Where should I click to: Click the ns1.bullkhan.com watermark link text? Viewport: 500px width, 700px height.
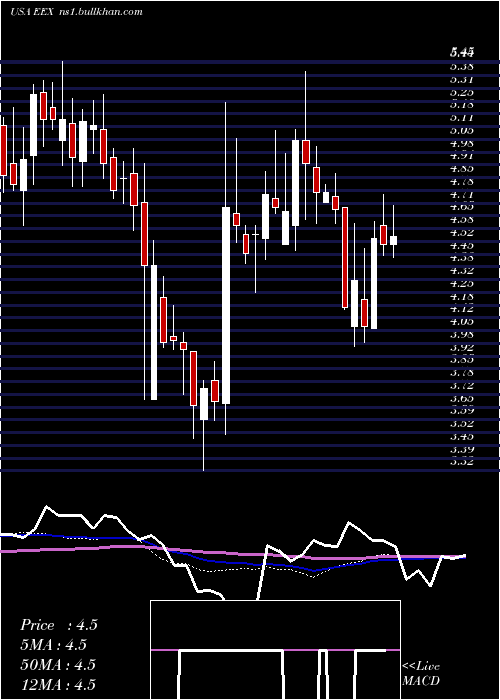[100, 12]
